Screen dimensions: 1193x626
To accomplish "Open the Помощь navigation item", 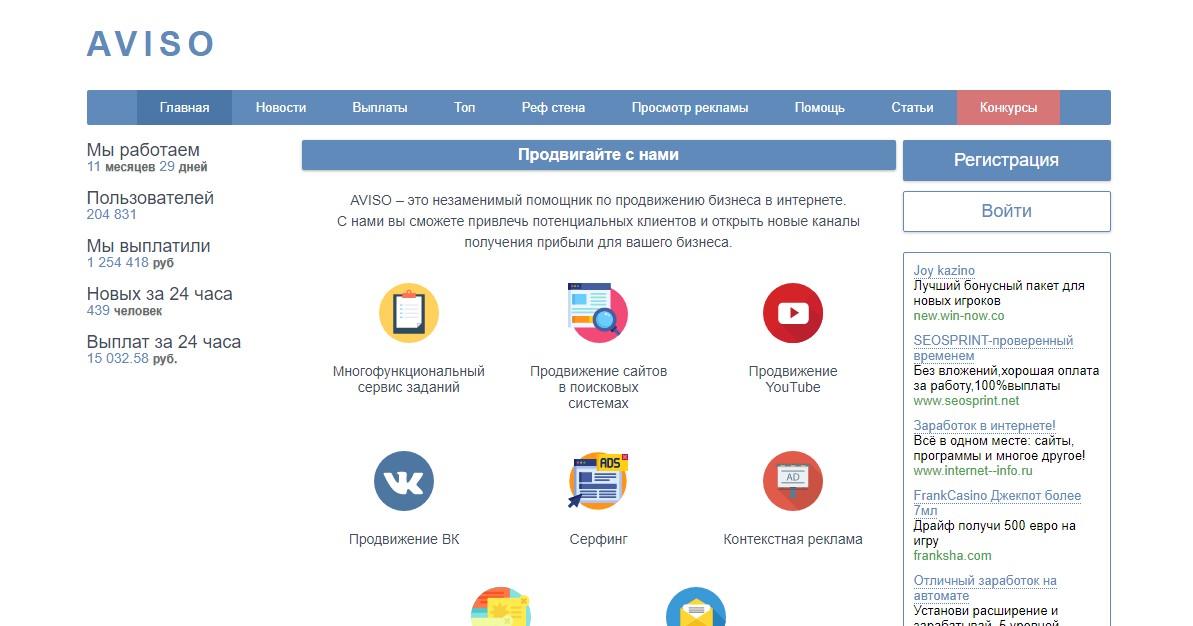I will [x=819, y=108].
